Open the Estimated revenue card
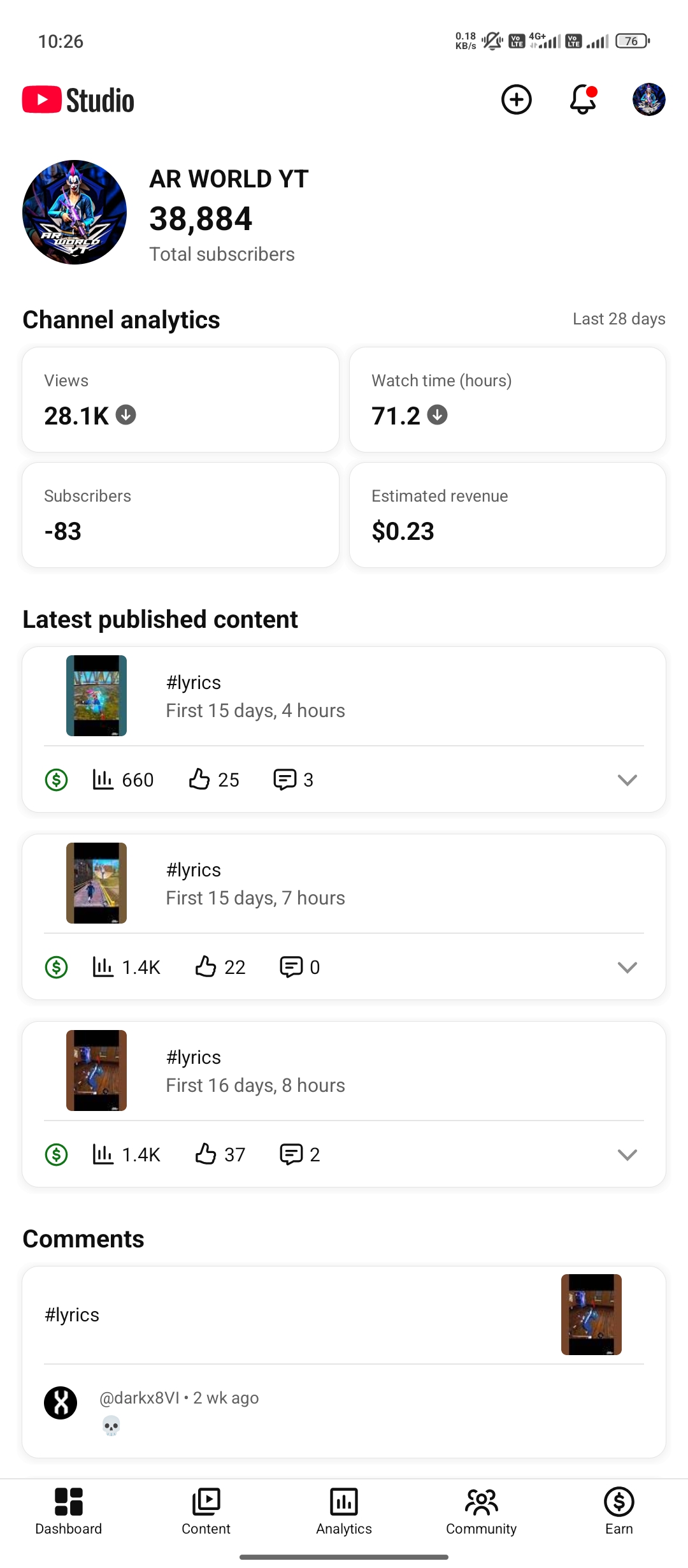This screenshot has width=688, height=1568. pos(507,515)
